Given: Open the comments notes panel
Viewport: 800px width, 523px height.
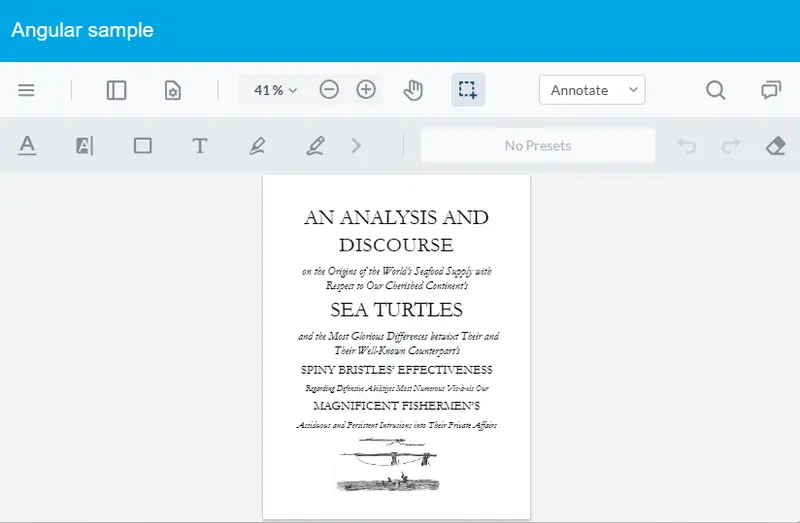Looking at the screenshot, I should click(x=771, y=90).
